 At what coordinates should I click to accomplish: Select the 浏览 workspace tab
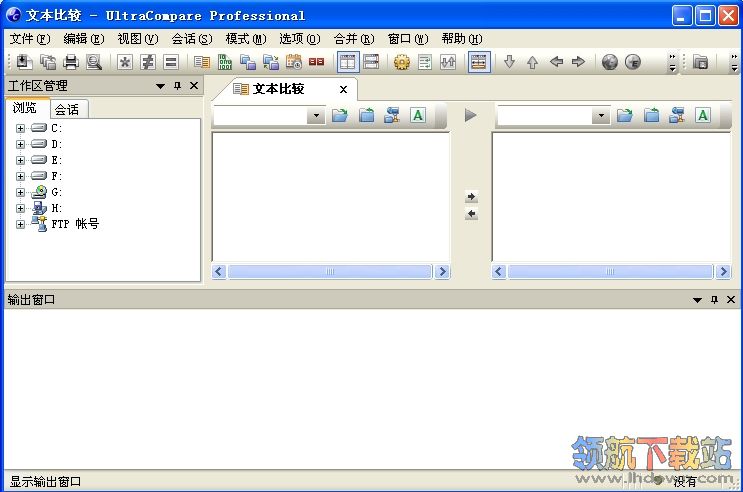(x=25, y=108)
